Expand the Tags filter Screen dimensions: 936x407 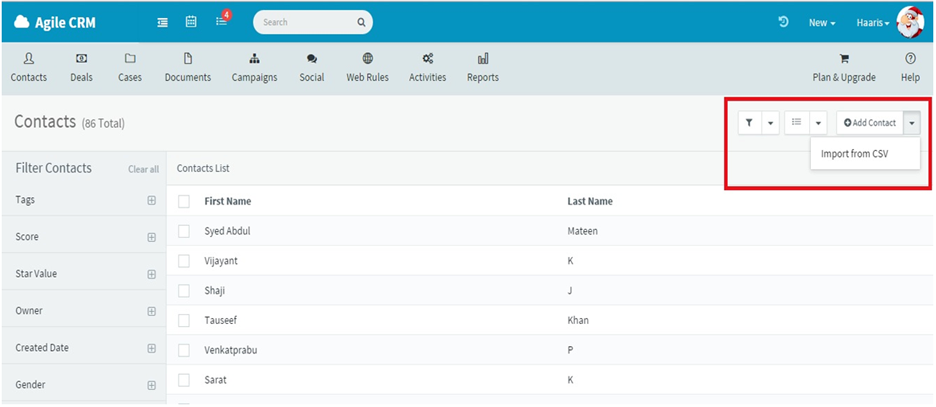tap(152, 201)
